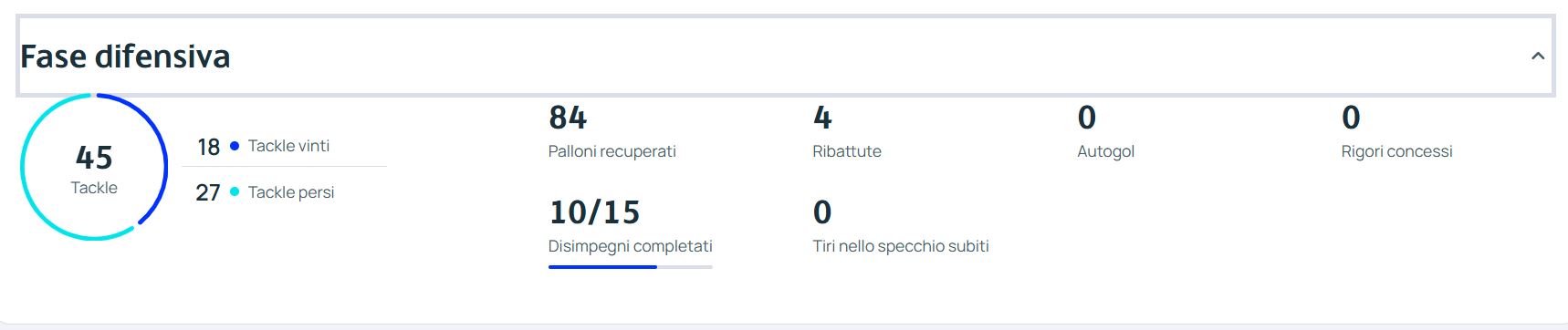
Task: Click the 18 tackle vinti count
Action: point(208,147)
